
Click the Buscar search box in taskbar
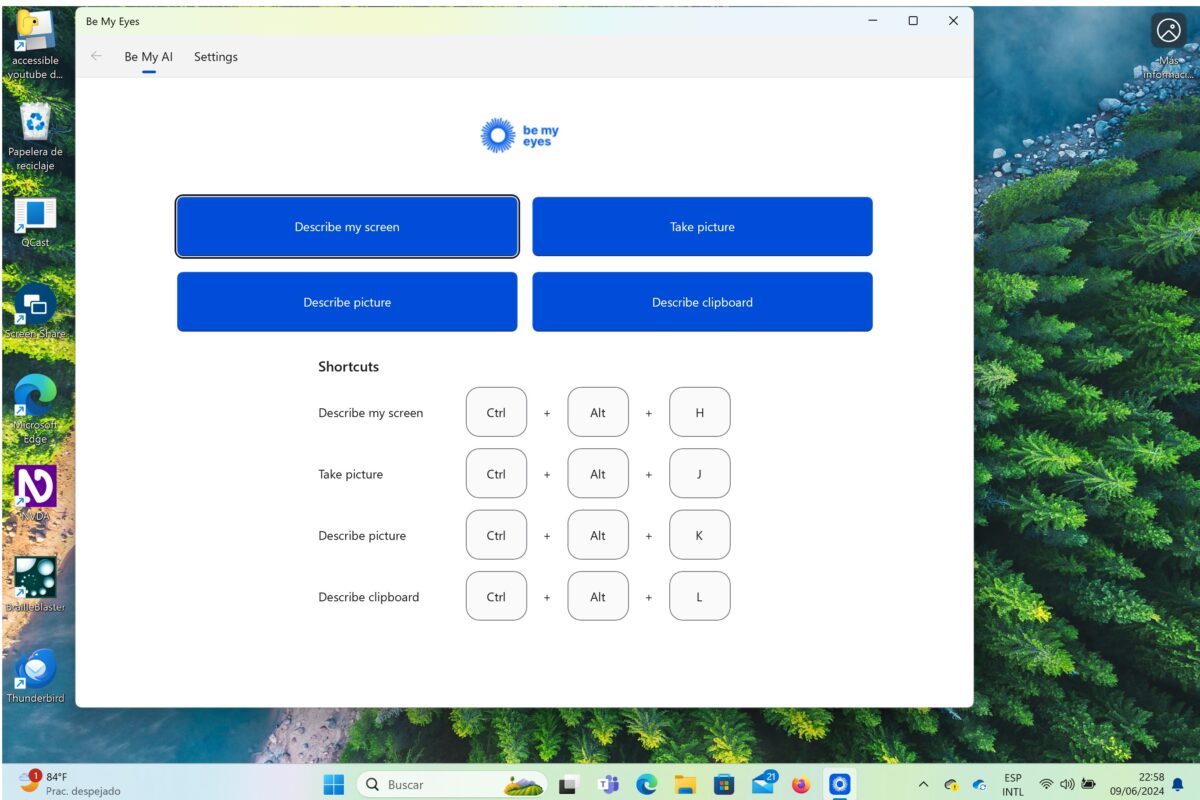[x=450, y=784]
